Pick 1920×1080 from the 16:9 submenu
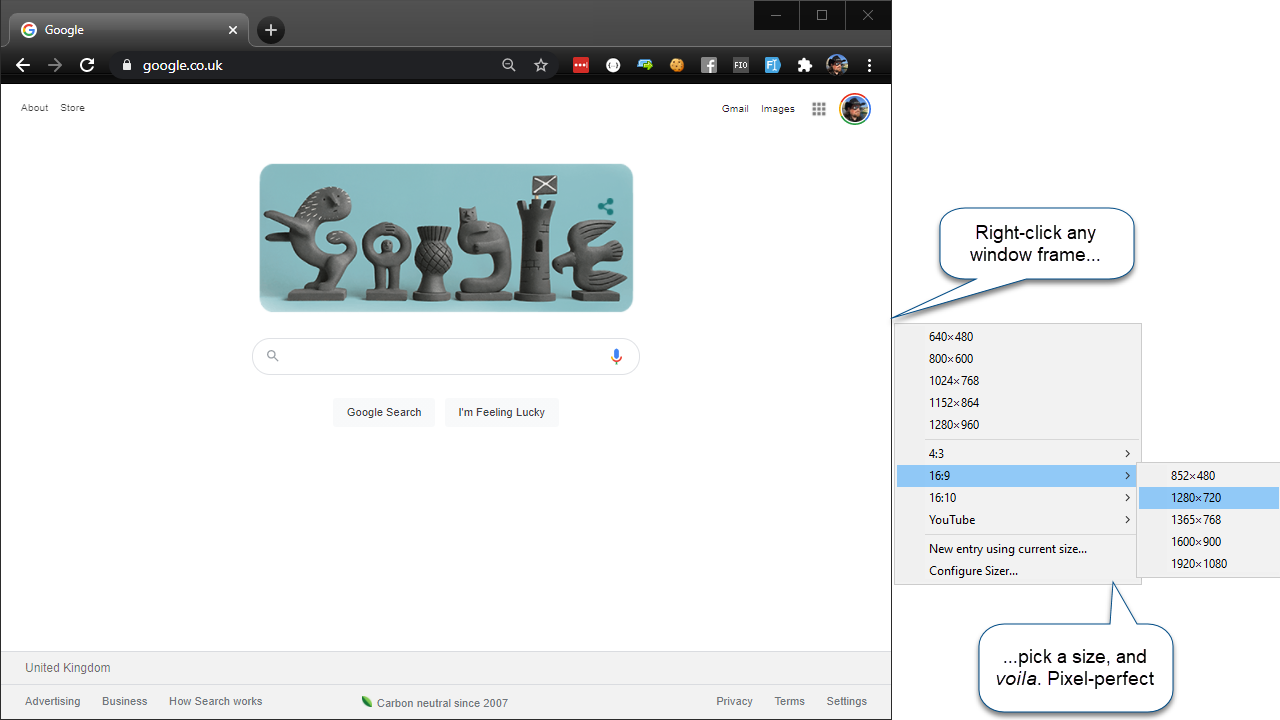The width and height of the screenshot is (1280, 720). tap(1209, 564)
